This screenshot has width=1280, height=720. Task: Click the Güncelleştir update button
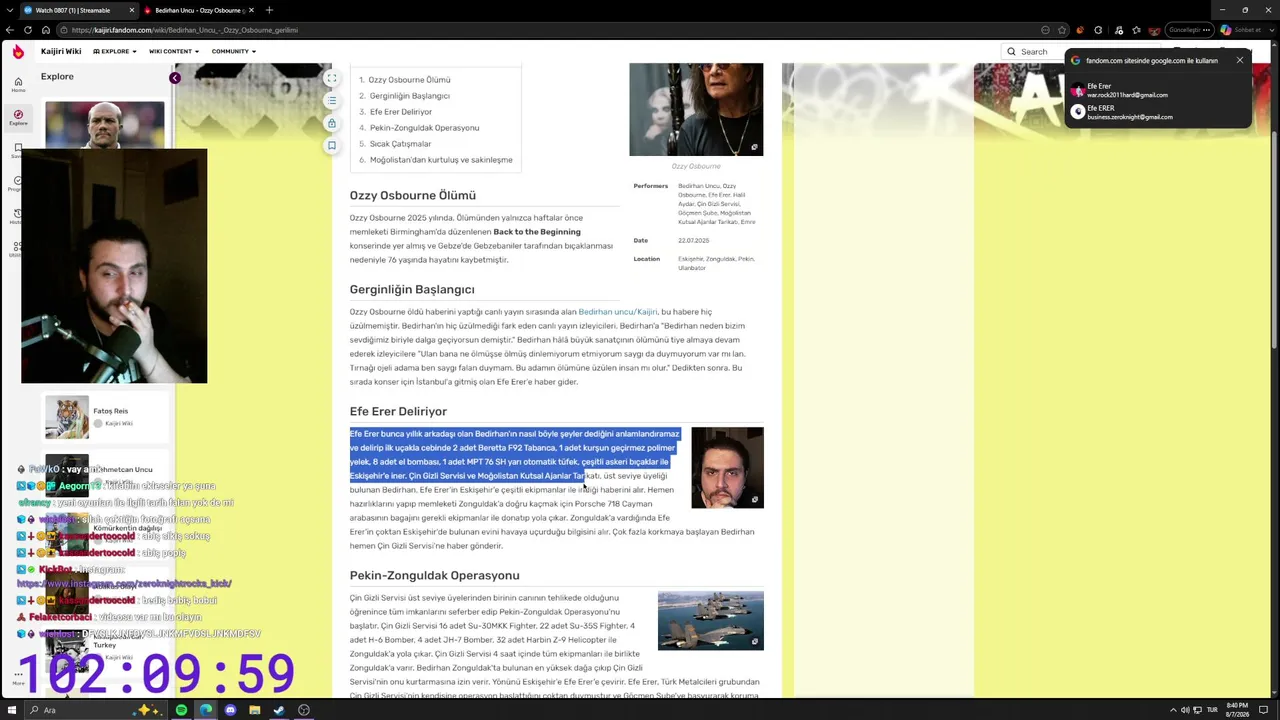click(x=1190, y=30)
